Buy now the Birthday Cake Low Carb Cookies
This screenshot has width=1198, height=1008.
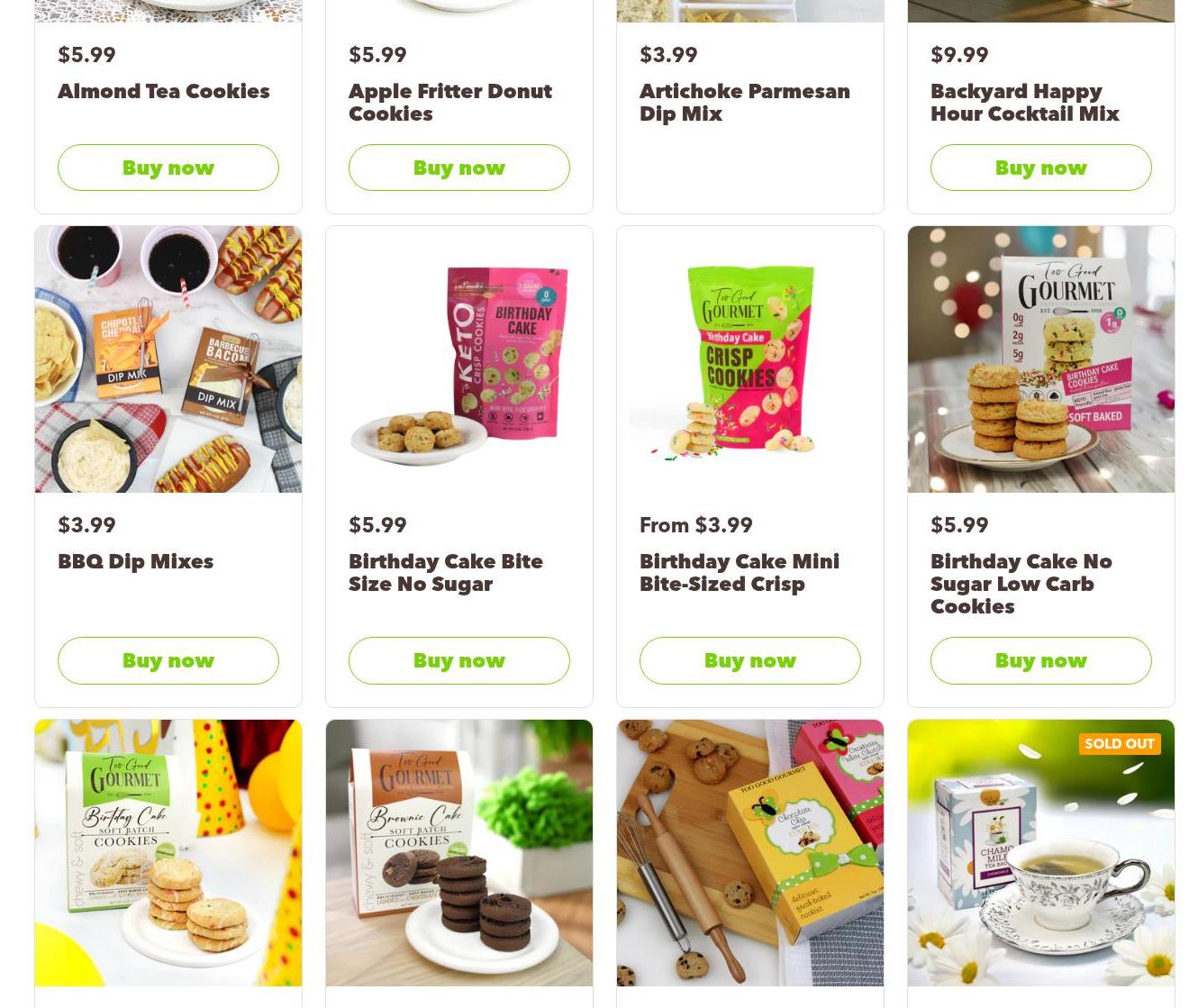tap(1041, 660)
